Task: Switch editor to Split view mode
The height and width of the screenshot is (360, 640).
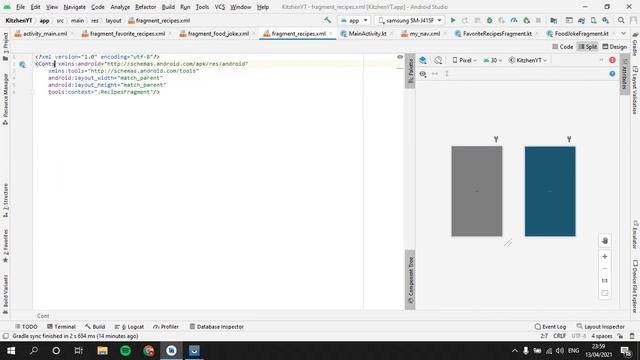Action: pos(588,47)
